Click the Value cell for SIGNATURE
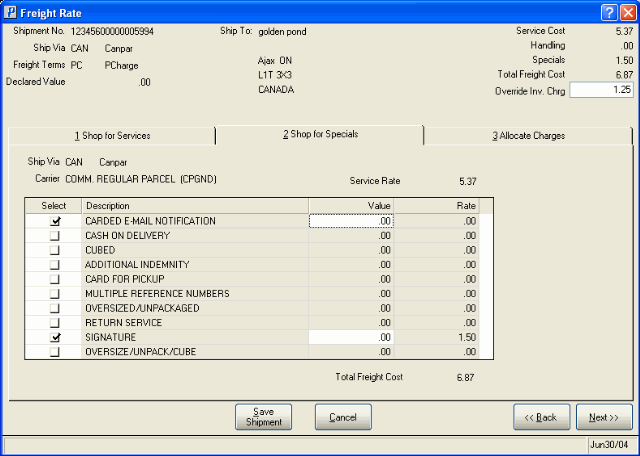The image size is (640, 456). (x=351, y=337)
